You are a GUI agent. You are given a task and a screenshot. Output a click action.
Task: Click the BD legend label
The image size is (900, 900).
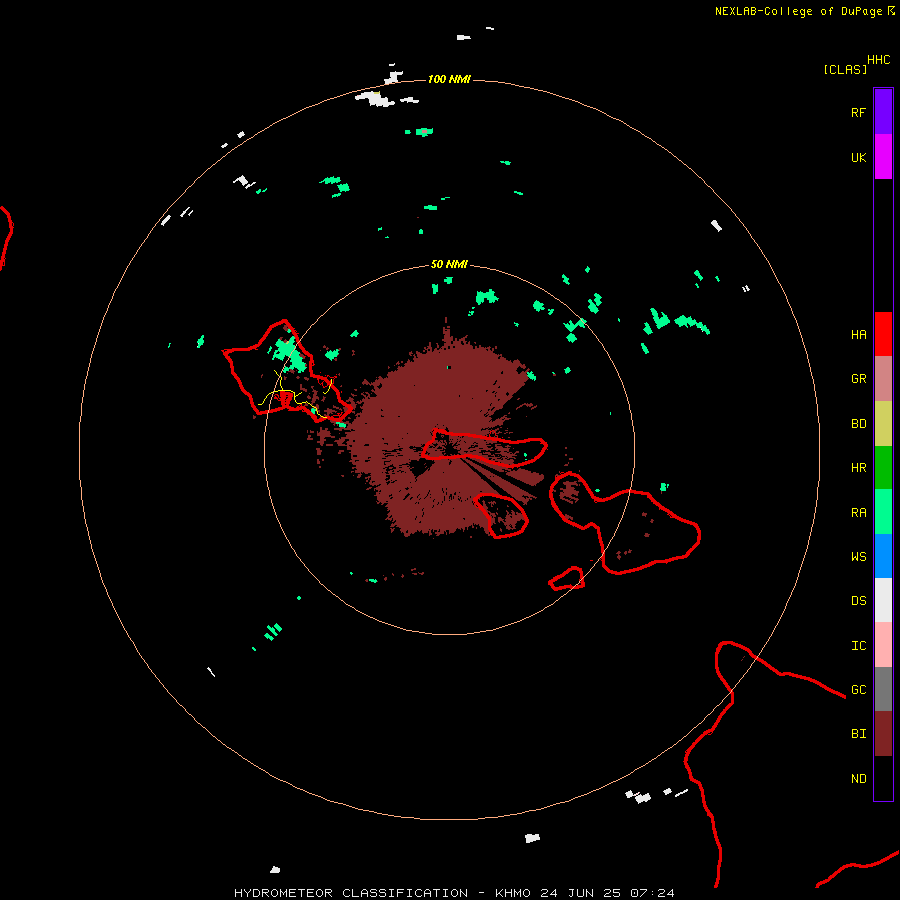pos(858,424)
